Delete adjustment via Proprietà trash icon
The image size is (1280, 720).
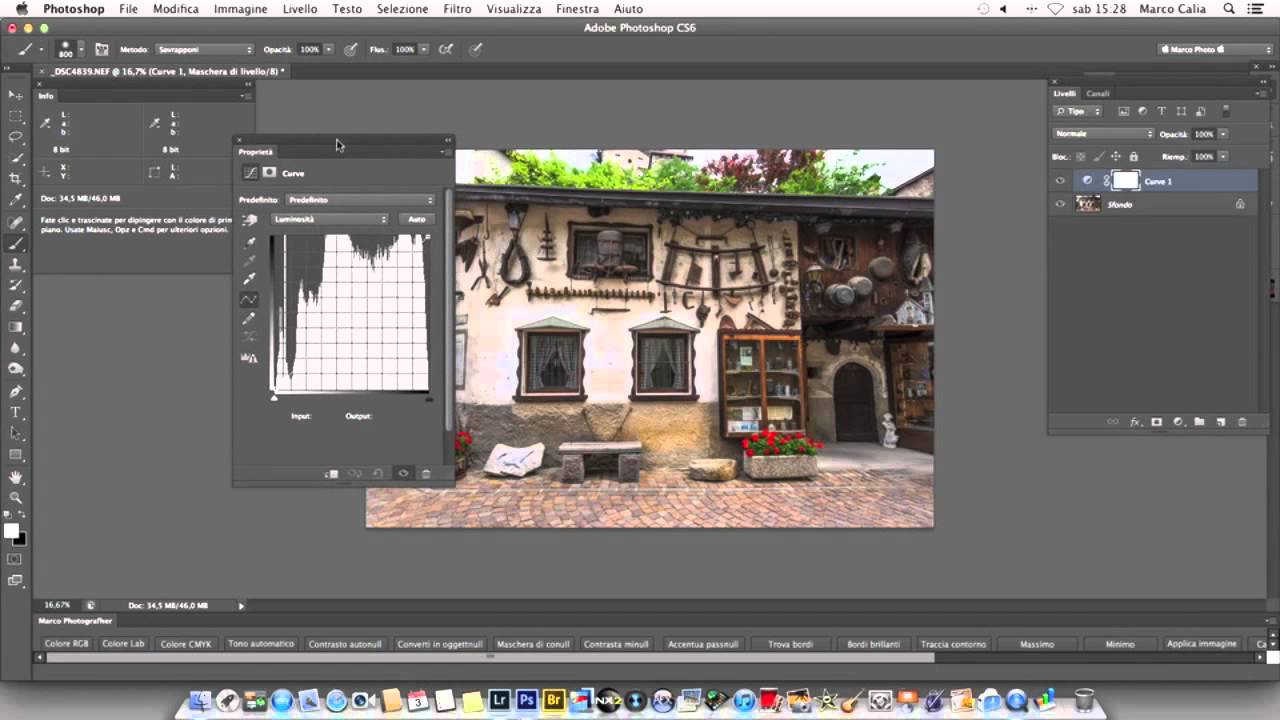425,474
